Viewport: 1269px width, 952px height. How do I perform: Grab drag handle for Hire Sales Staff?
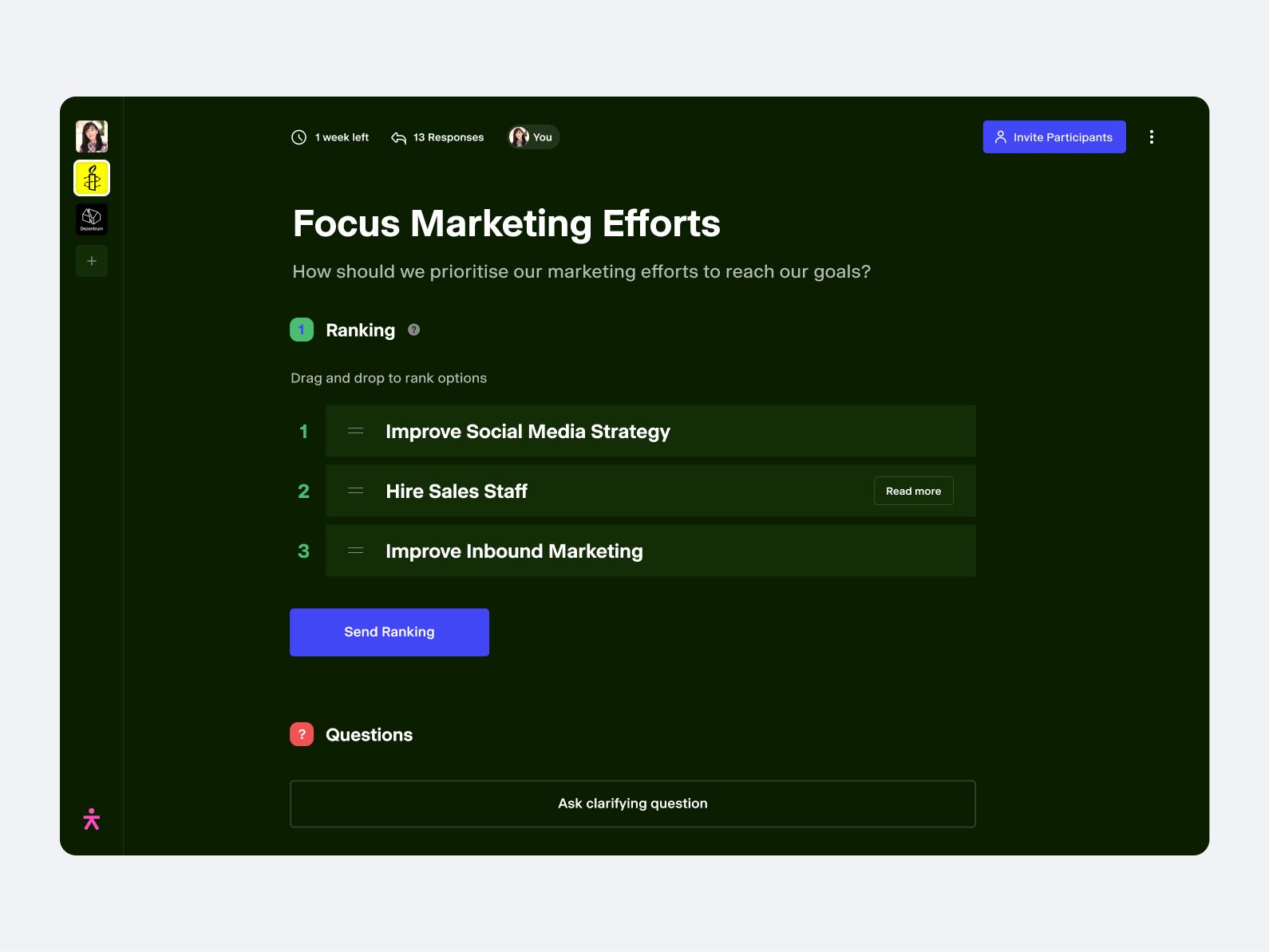tap(356, 491)
